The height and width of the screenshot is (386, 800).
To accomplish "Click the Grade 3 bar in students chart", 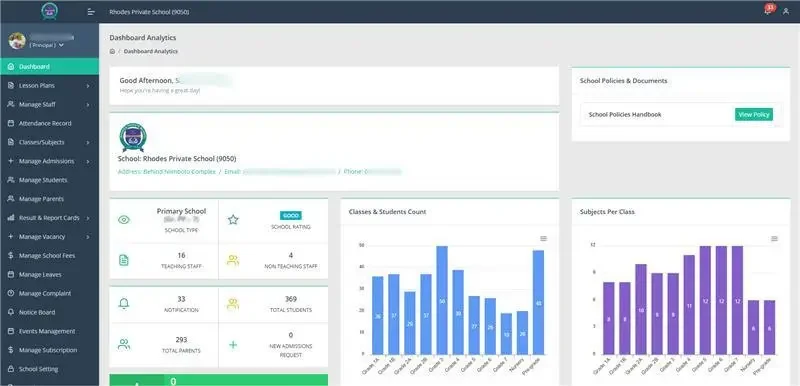I will pos(442,300).
